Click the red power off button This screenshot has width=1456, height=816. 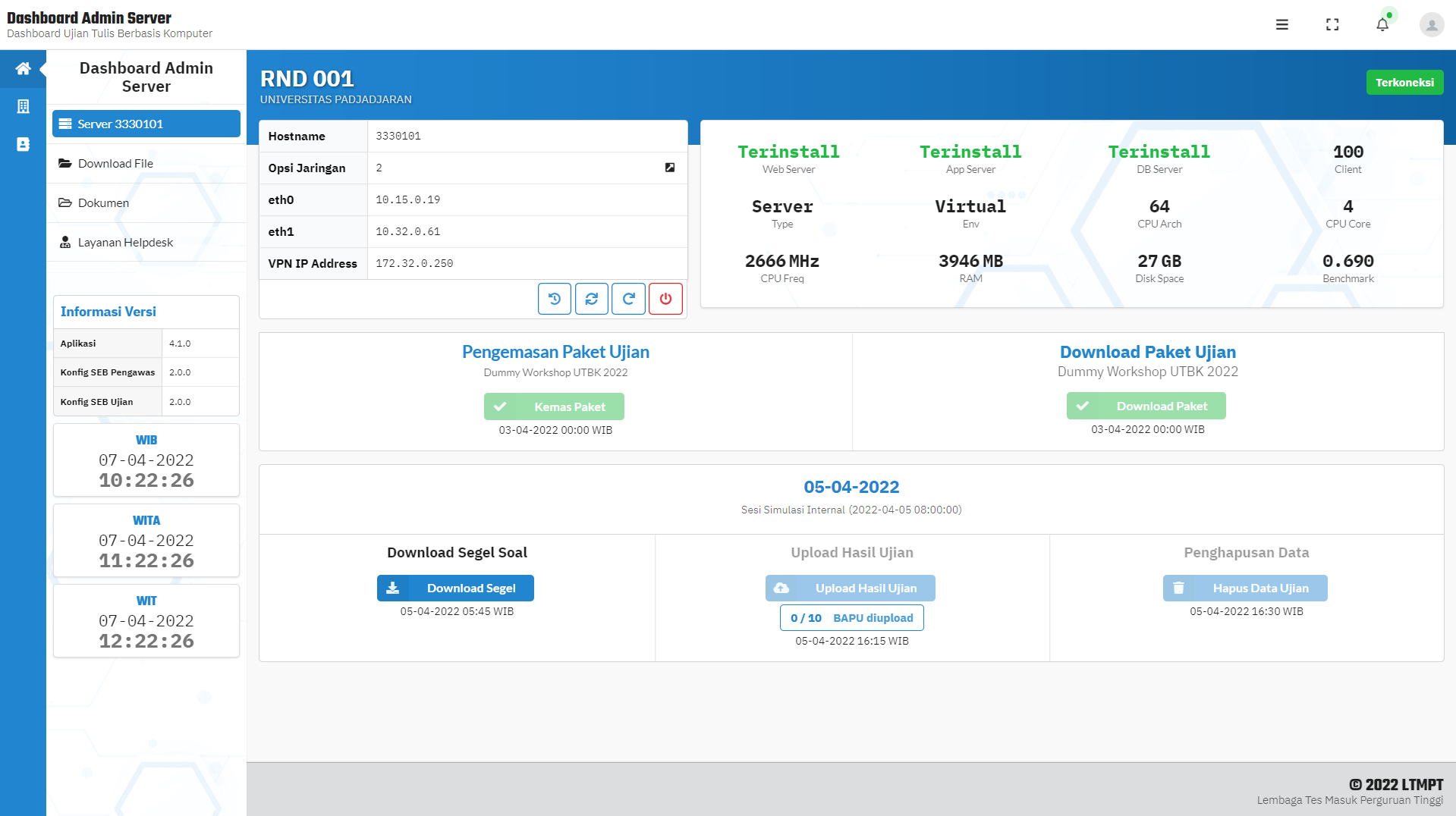click(x=665, y=299)
